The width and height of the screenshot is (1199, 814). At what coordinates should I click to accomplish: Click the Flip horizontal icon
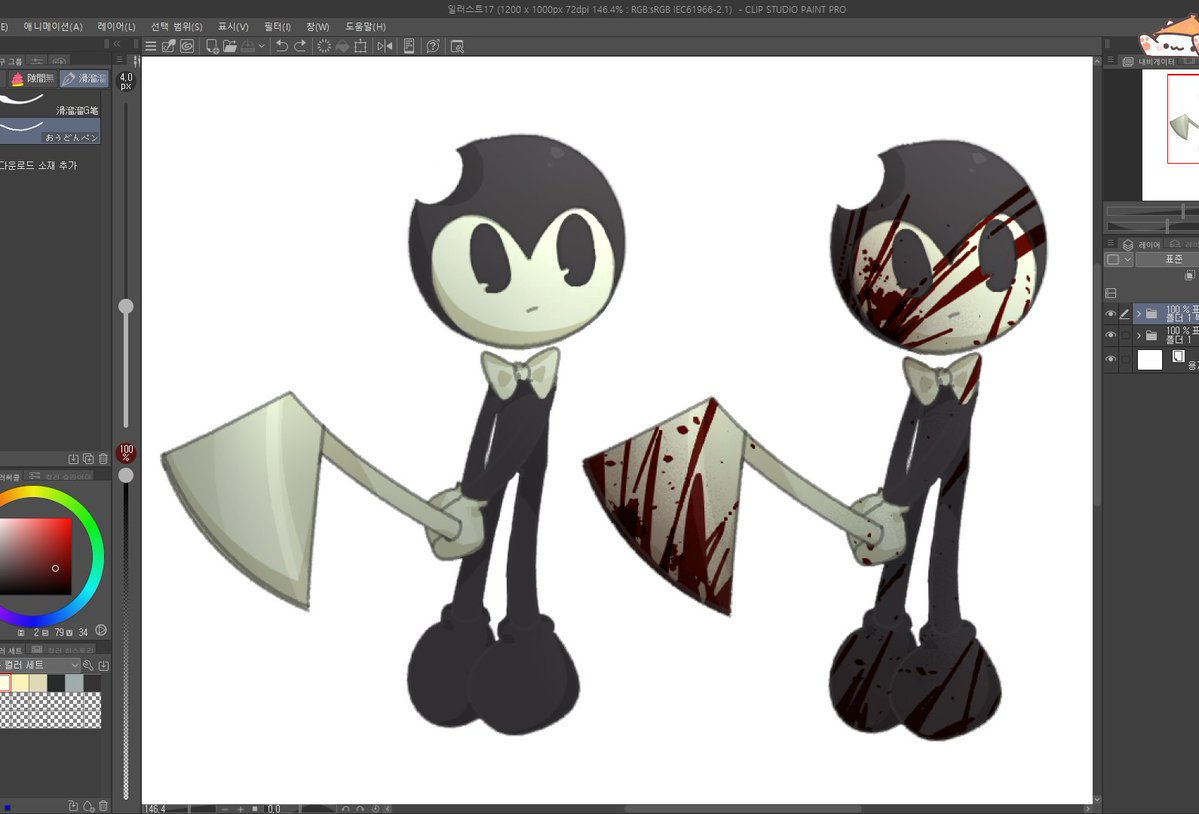point(385,46)
